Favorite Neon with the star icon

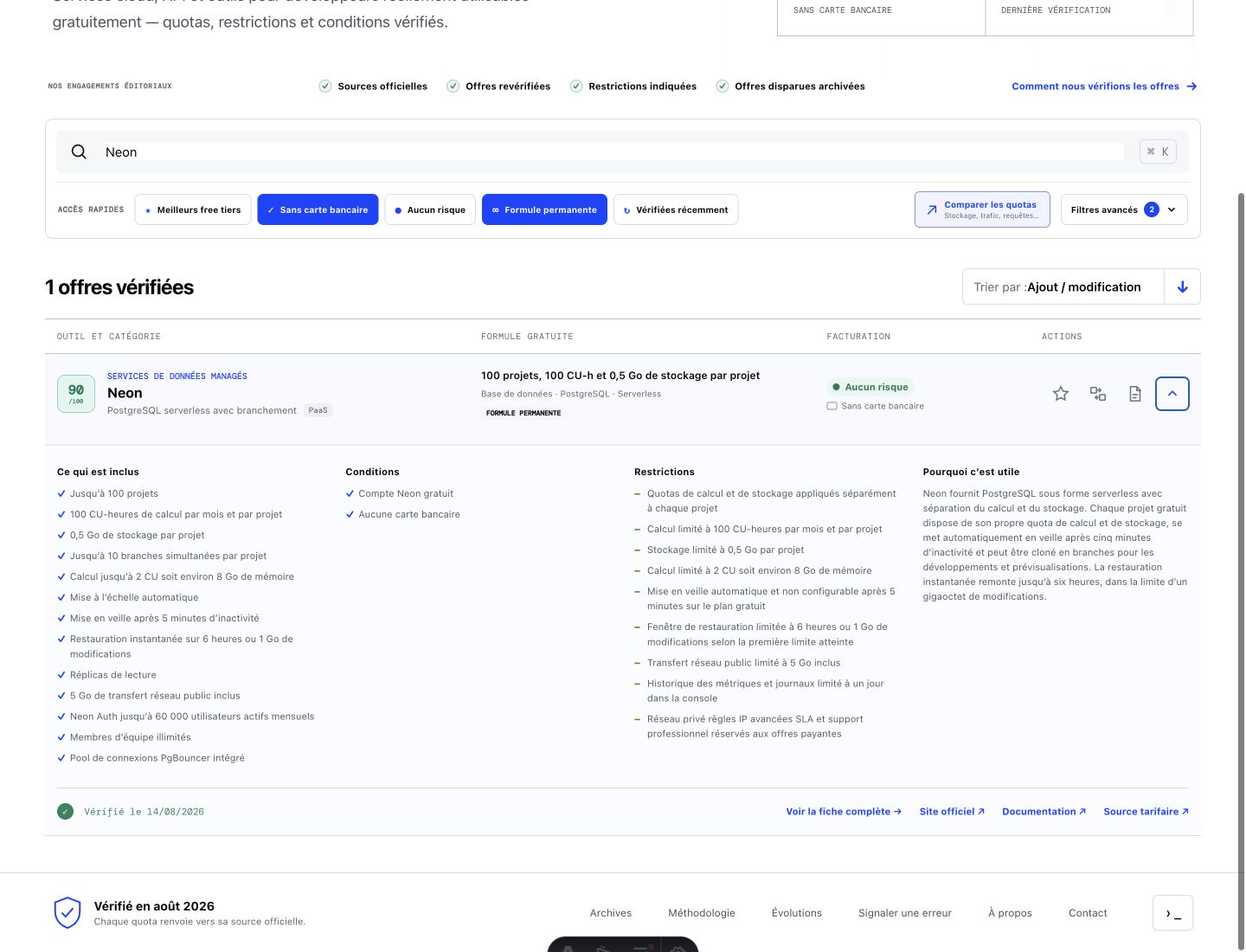(x=1061, y=394)
